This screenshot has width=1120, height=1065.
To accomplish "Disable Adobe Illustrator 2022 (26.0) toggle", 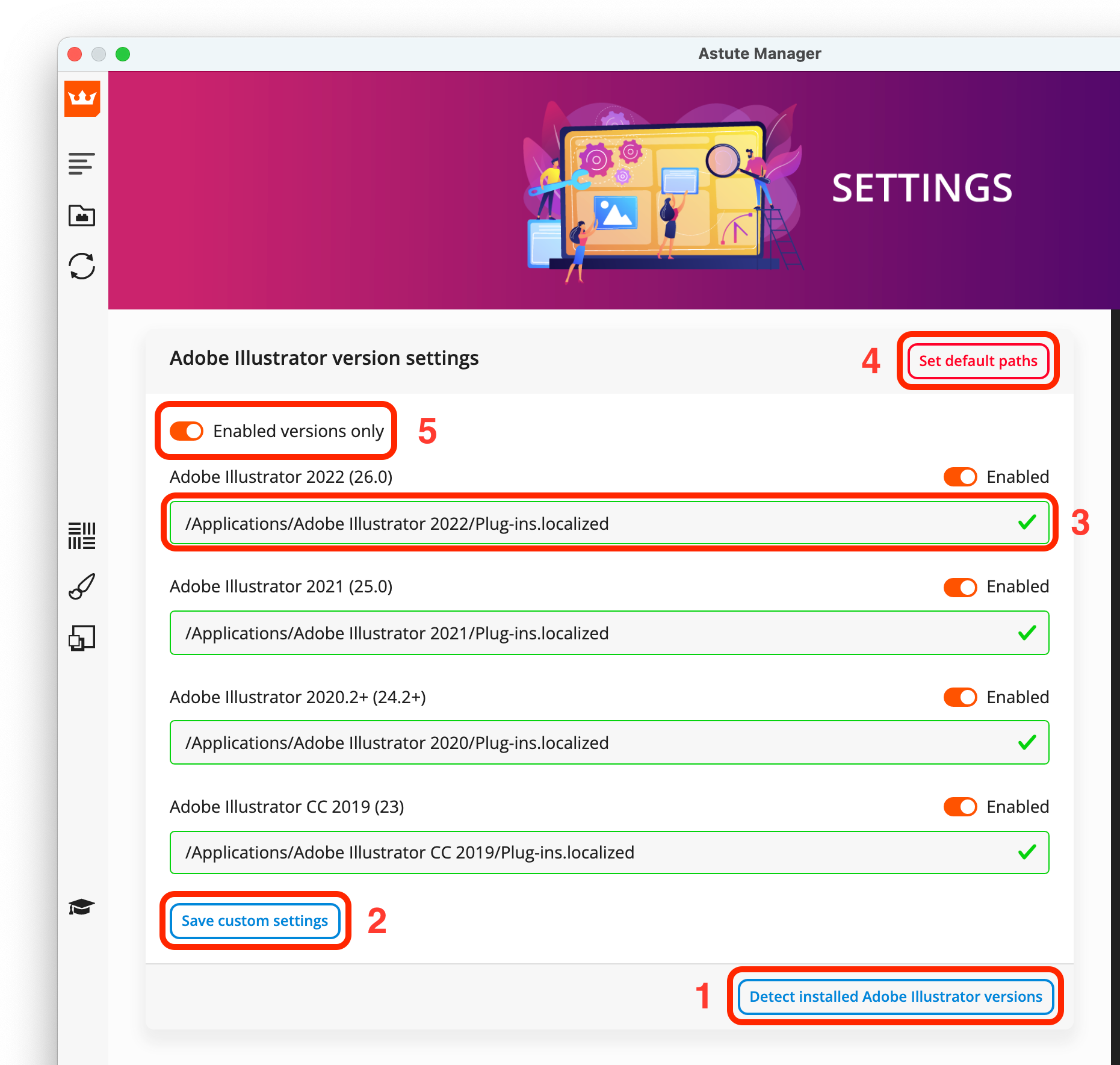I will [x=960, y=477].
